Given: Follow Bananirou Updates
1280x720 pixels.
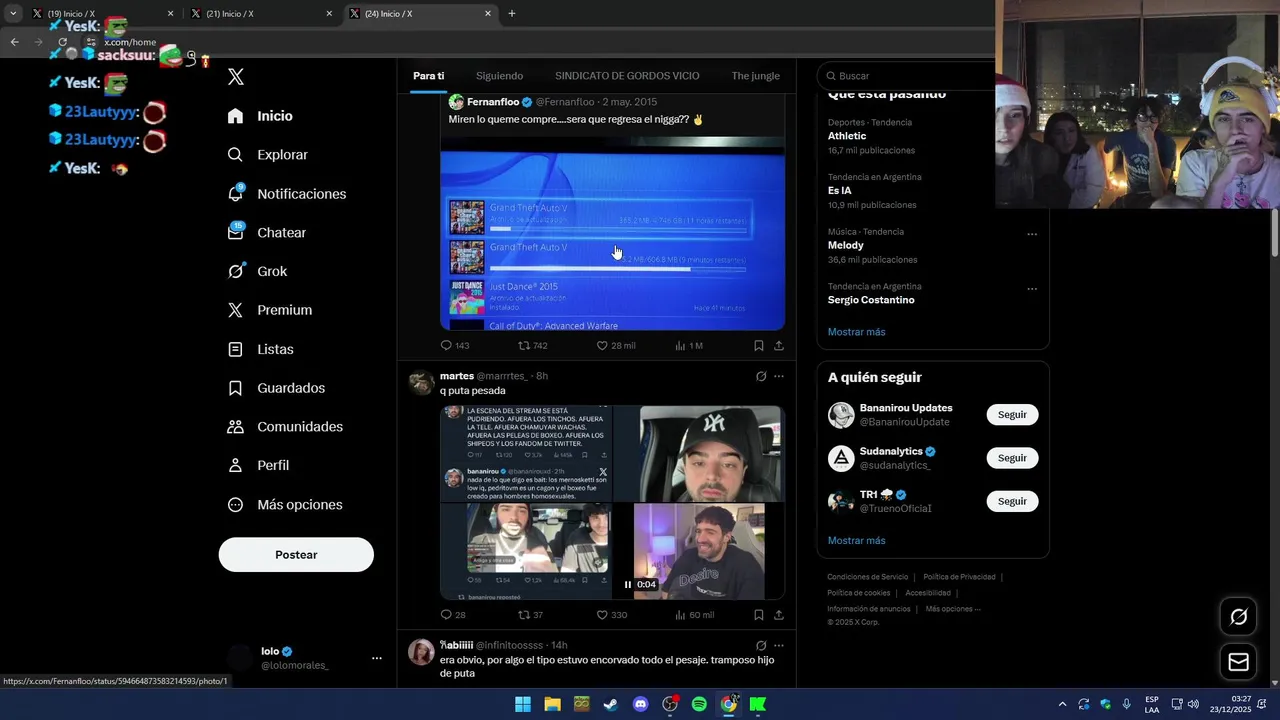Looking at the screenshot, I should (x=1012, y=415).
